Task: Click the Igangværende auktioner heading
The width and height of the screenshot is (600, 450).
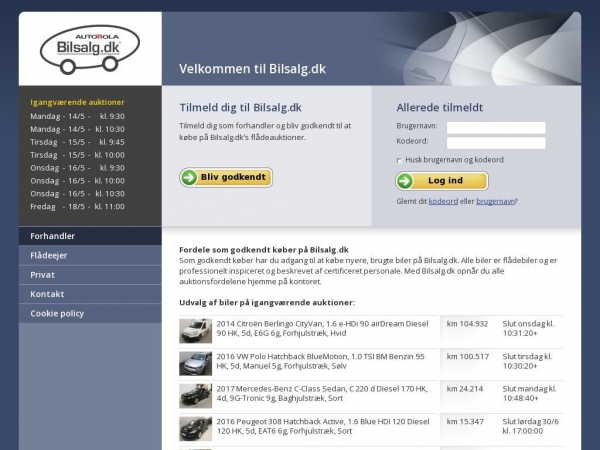Action: click(77, 102)
